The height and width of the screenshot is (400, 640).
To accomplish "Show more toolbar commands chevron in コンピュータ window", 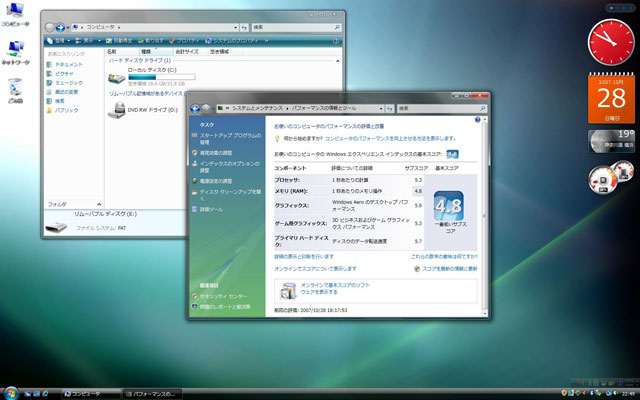I will point(267,41).
